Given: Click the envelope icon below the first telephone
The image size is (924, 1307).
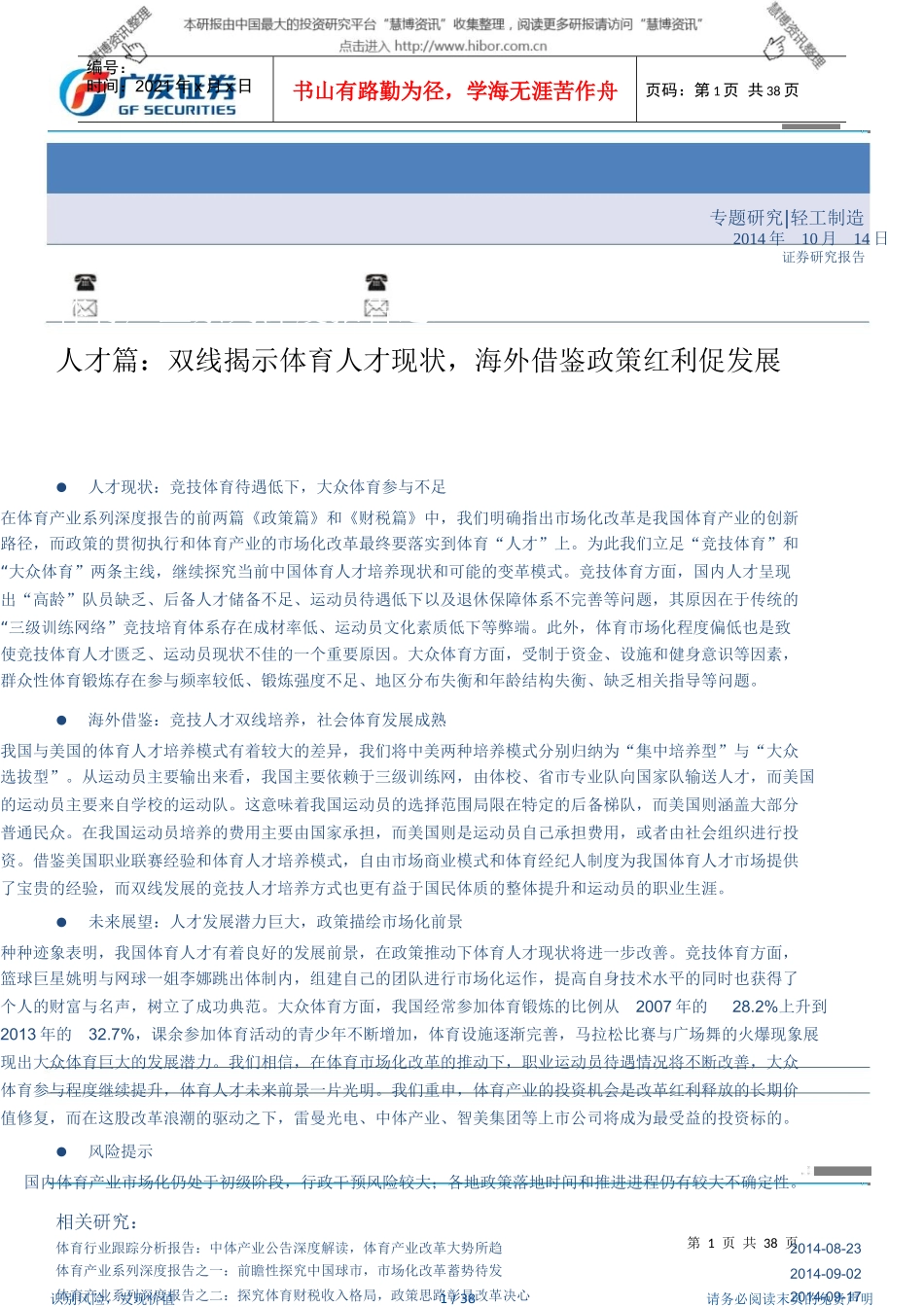Looking at the screenshot, I should [x=86, y=308].
